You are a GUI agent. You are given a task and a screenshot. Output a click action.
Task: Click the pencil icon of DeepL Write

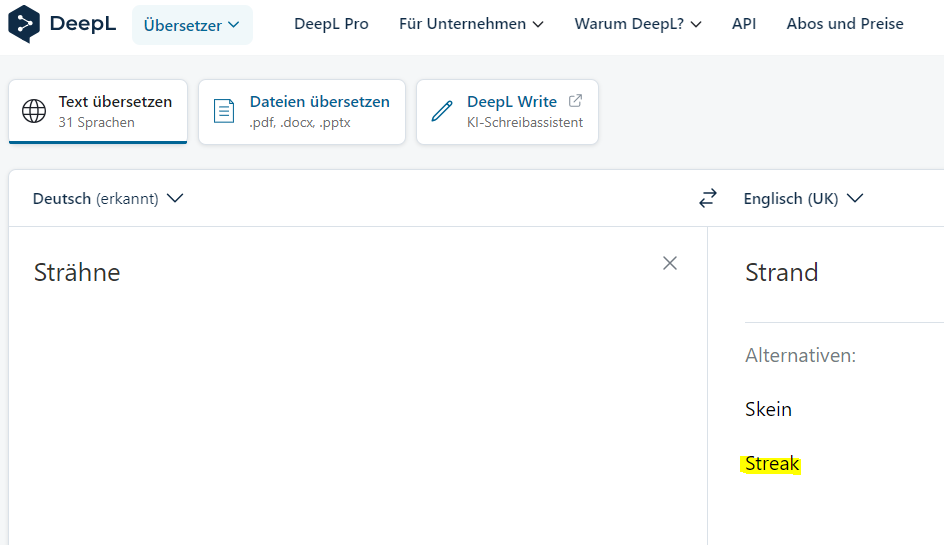coord(442,111)
